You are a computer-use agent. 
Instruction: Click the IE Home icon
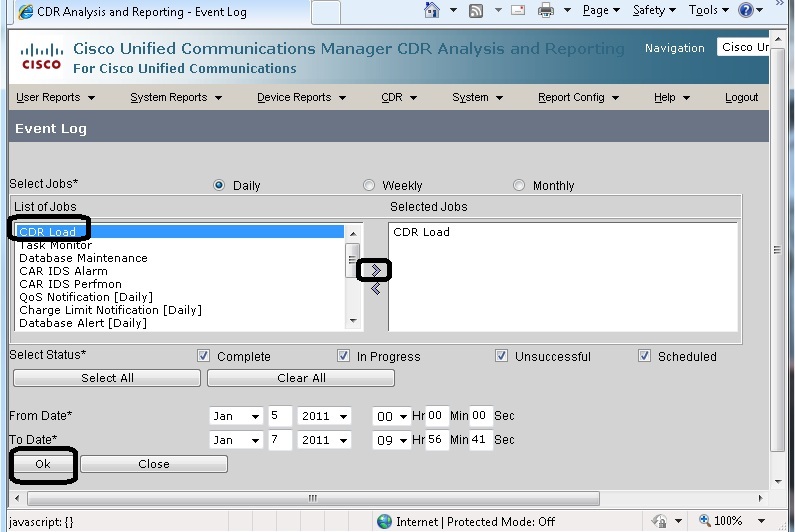431,10
